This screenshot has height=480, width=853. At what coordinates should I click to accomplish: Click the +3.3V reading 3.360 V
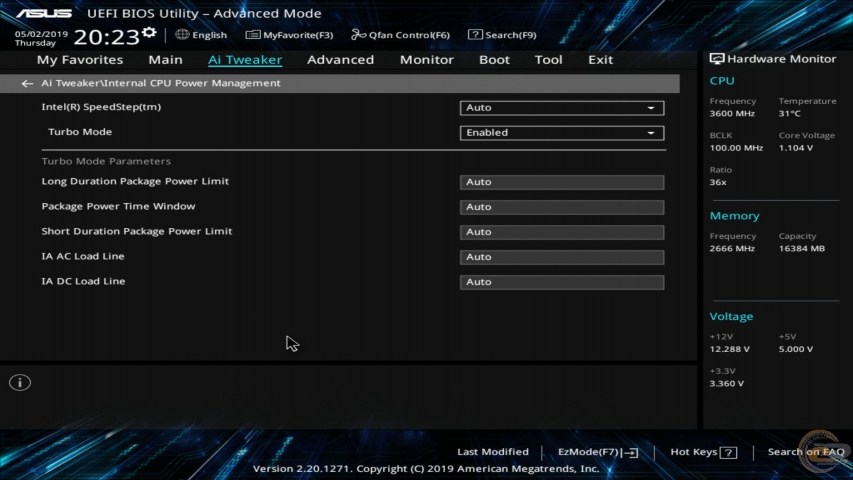(x=726, y=384)
